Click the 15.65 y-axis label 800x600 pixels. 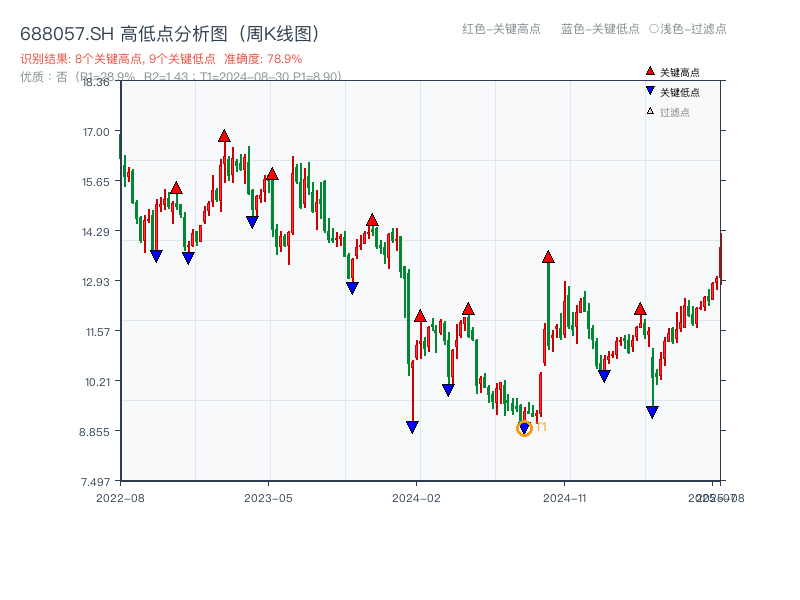96,182
